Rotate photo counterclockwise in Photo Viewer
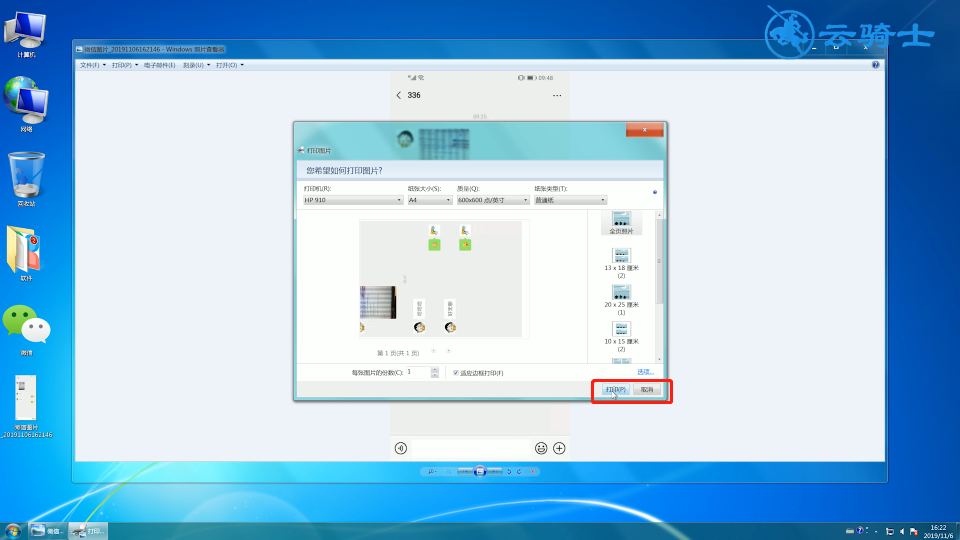Image resolution: width=960 pixels, height=540 pixels. (509, 471)
